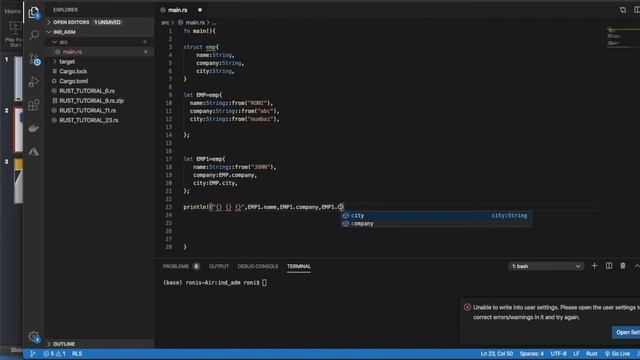Screen dimensions: 640x360
Task: Add a new terminal with plus icon
Action: click(x=594, y=266)
